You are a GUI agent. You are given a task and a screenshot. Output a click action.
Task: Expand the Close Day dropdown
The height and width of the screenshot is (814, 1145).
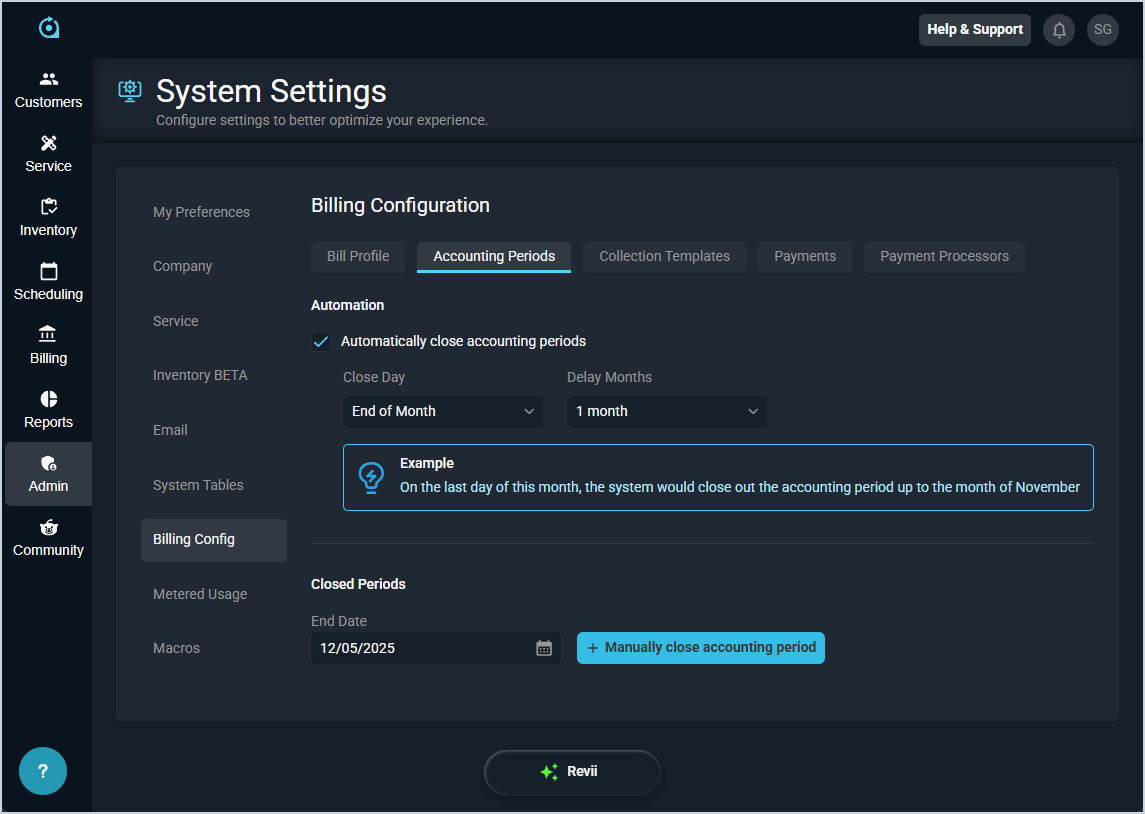(x=443, y=412)
